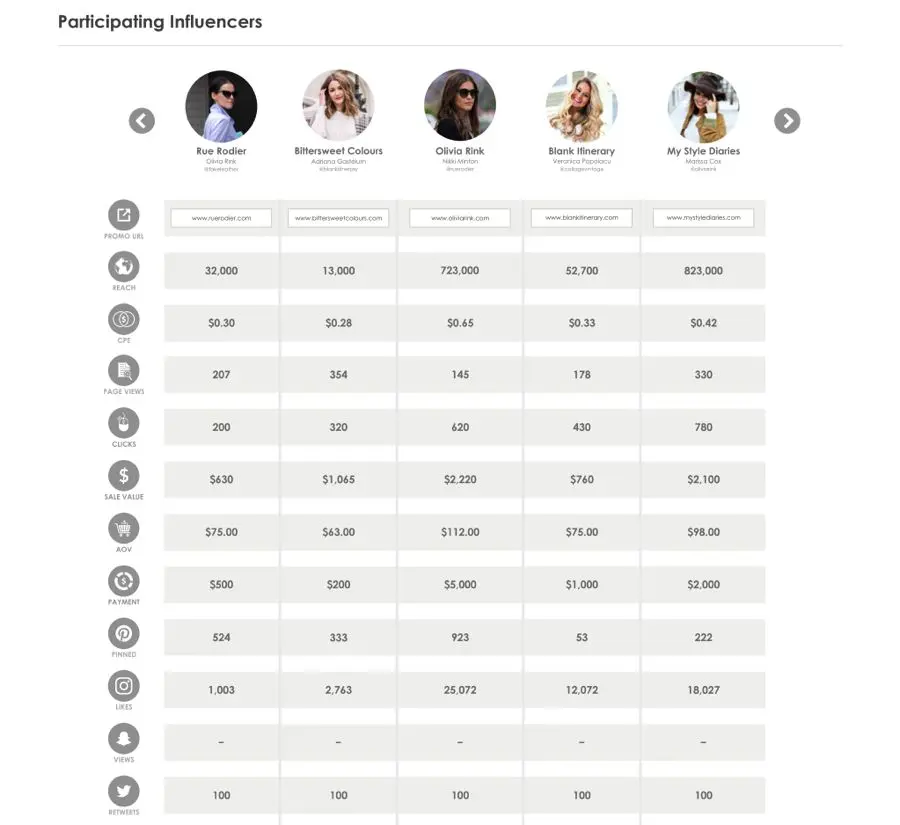Select the Olivia Rink name link
900x825 pixels.
(x=460, y=151)
